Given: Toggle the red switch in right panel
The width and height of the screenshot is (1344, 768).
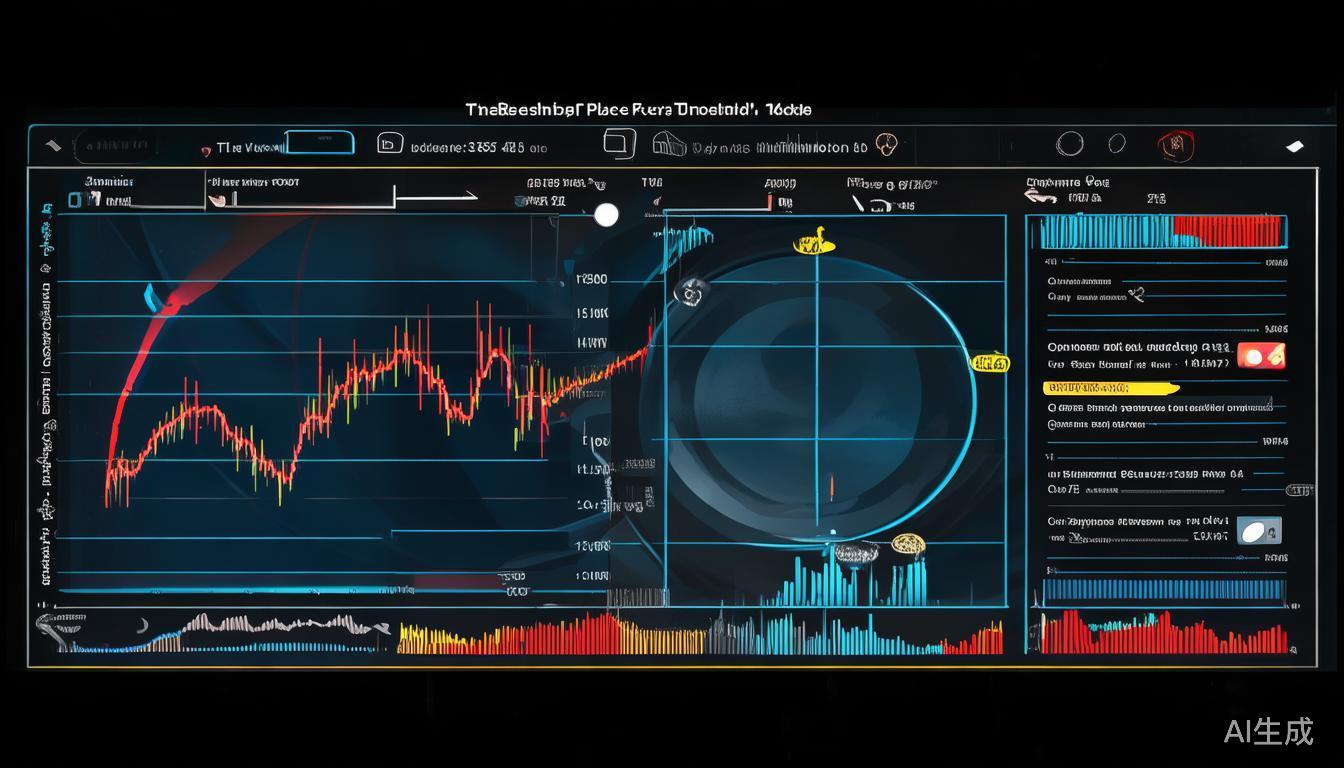Looking at the screenshot, I should [x=1261, y=355].
